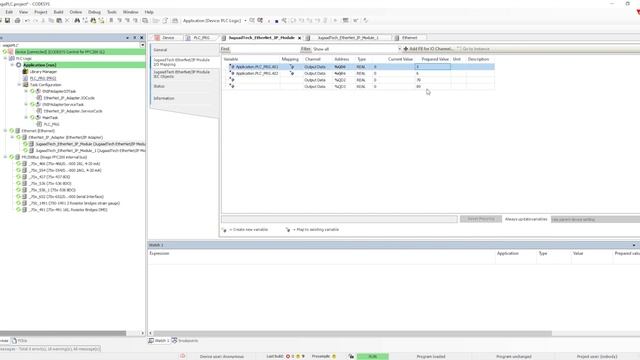Click Add FB for IO Channel button
640x360 pixels.
[429, 49]
